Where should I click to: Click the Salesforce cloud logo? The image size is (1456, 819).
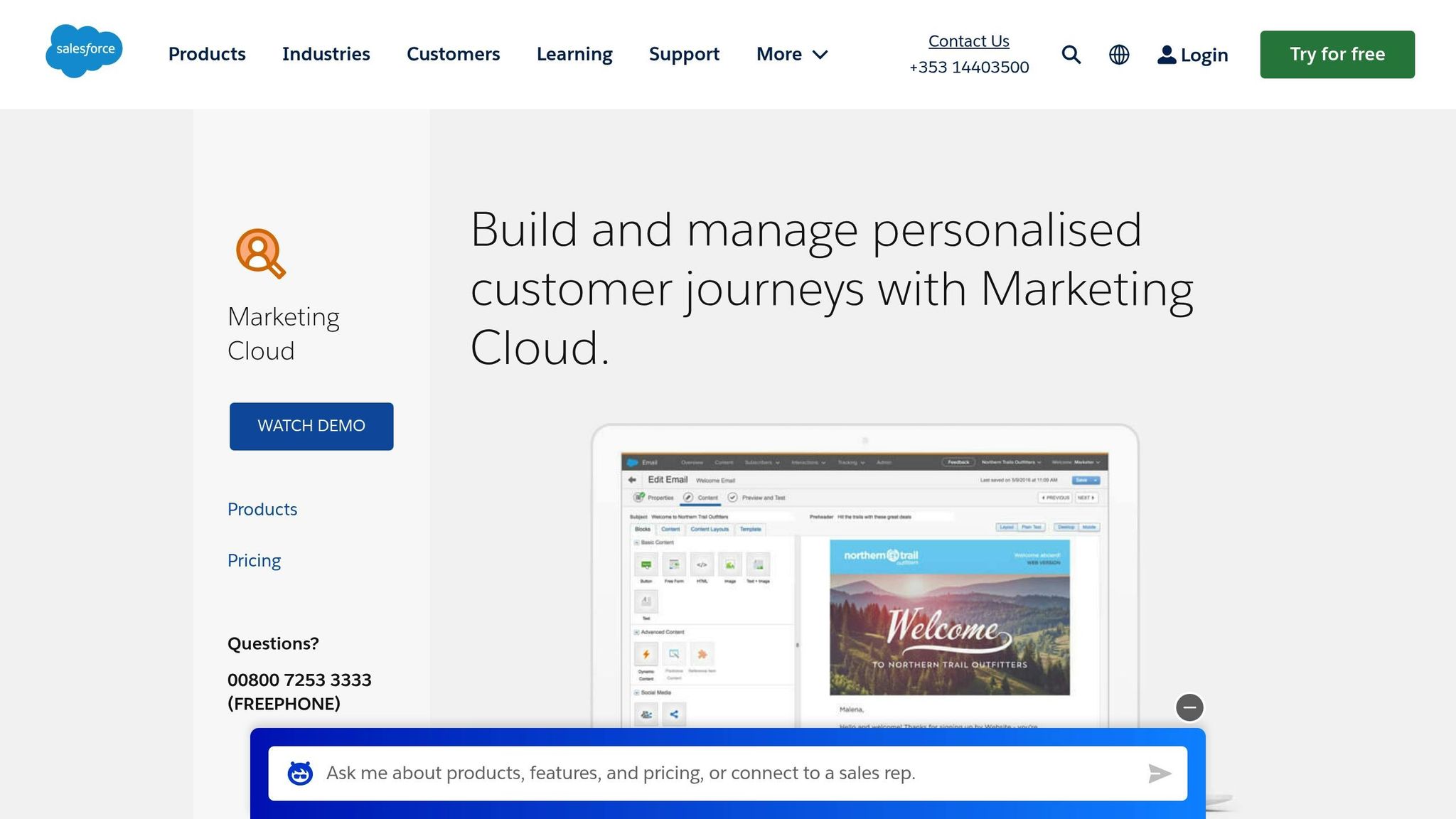point(84,51)
